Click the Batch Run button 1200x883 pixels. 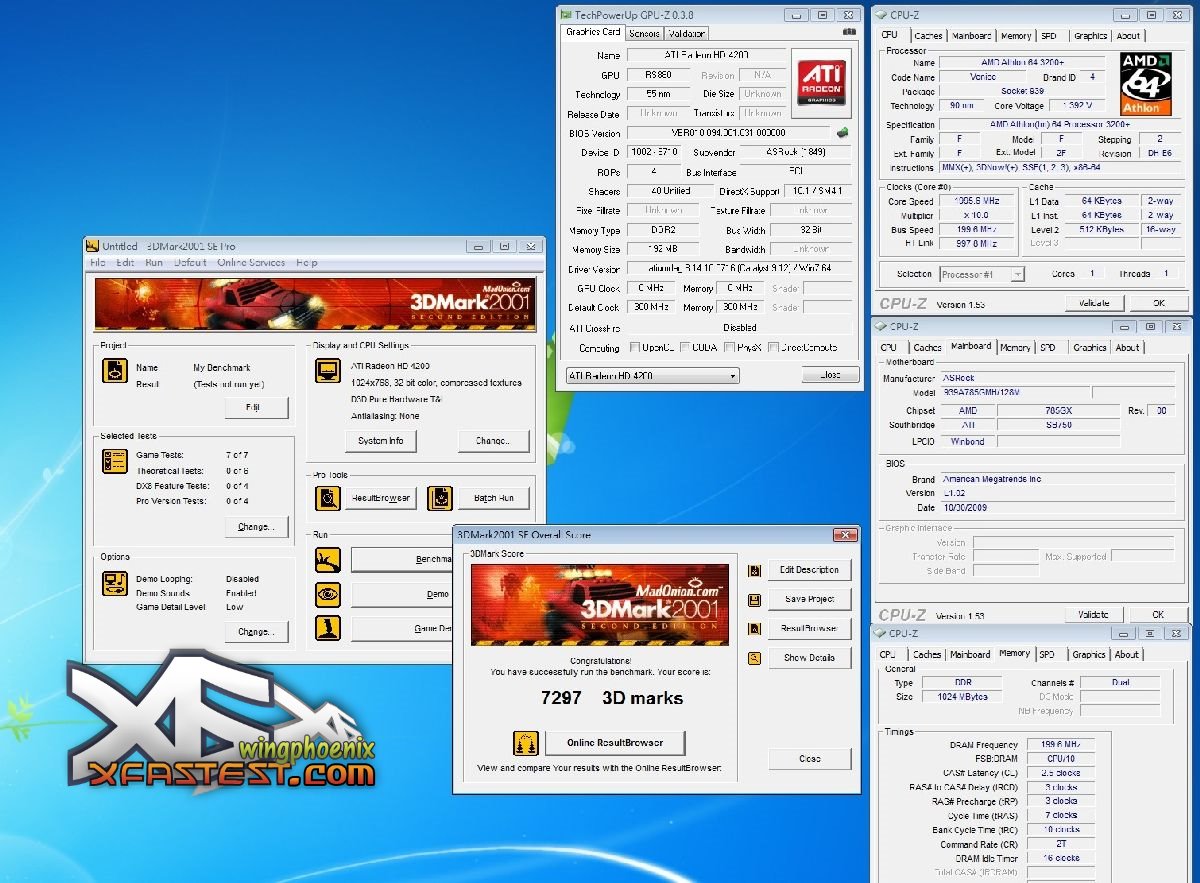pos(494,498)
